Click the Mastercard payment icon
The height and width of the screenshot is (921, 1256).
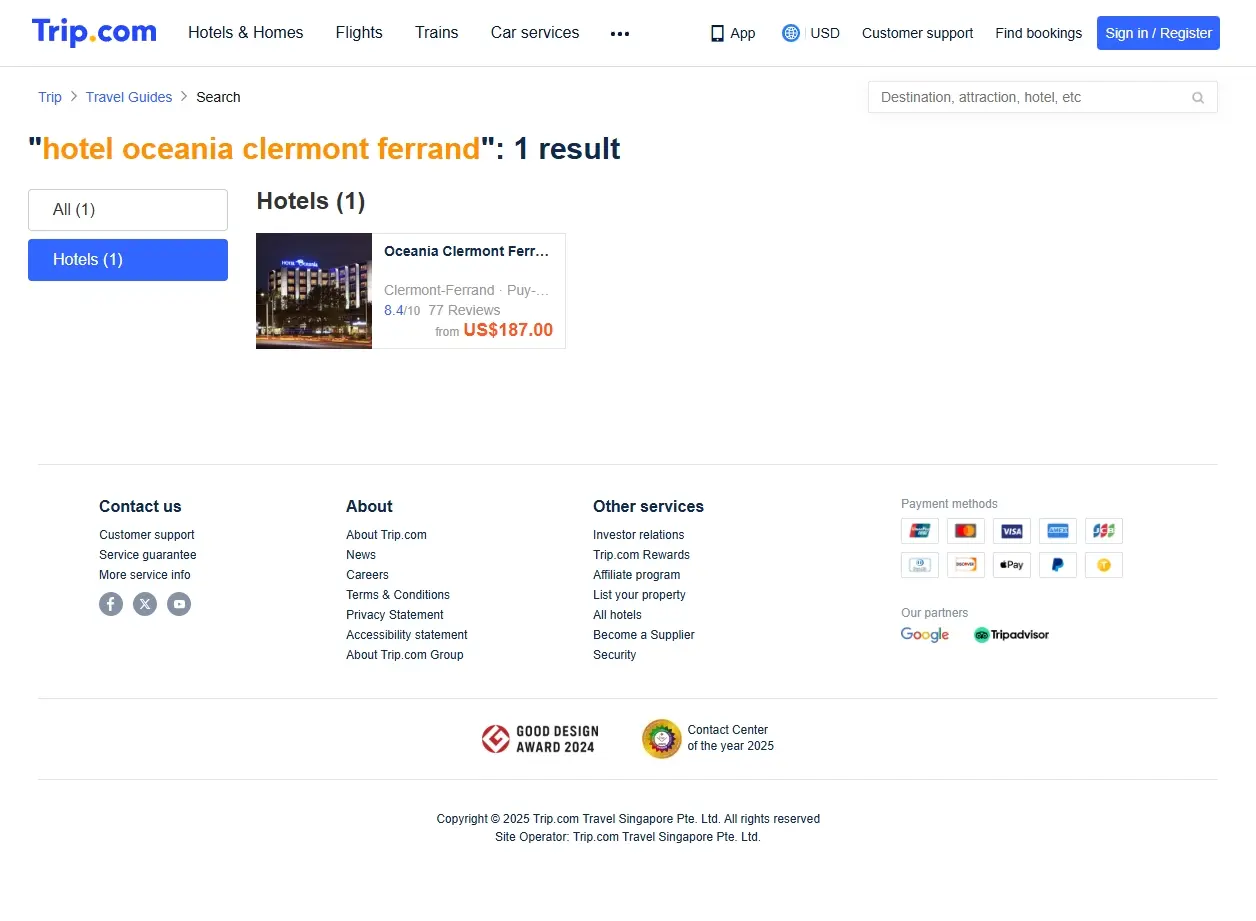tap(966, 531)
